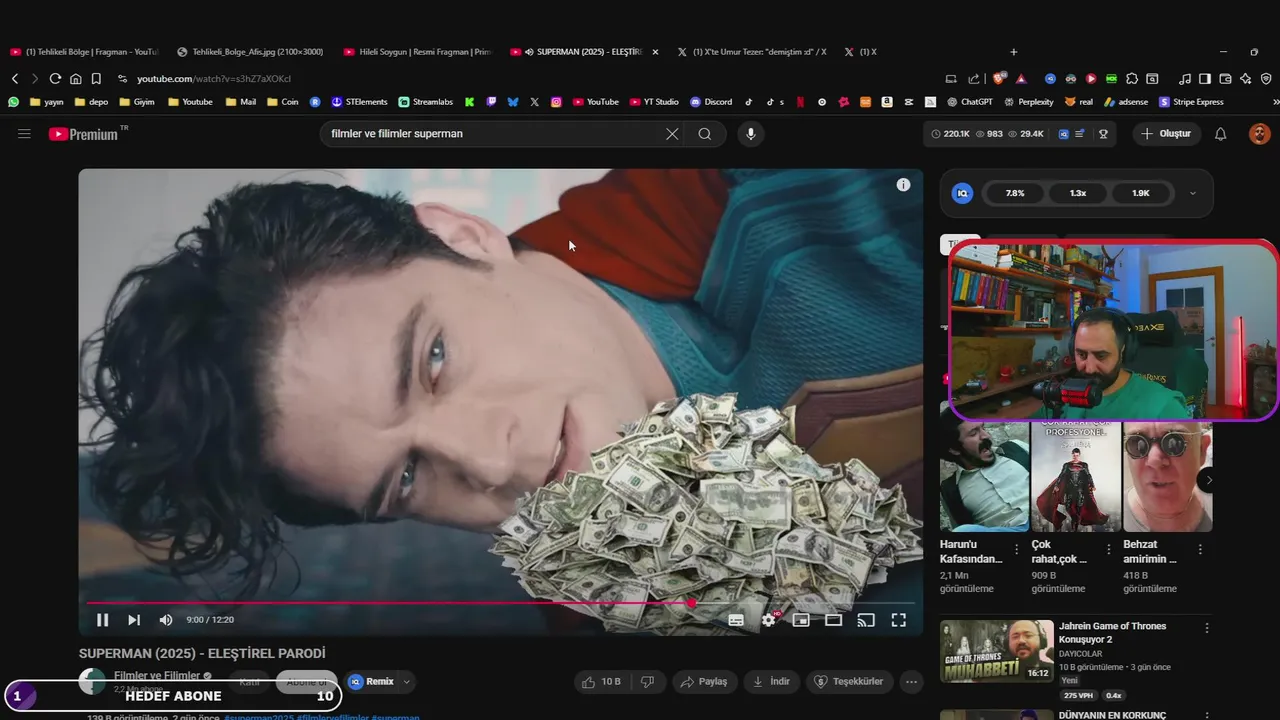Switch to Umur Tezer X tab

pos(751,52)
